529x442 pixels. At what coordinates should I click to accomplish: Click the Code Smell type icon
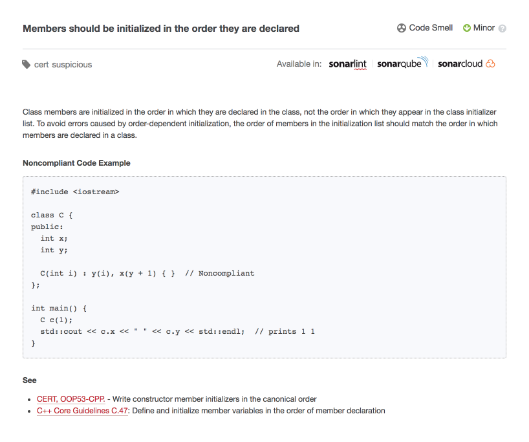click(x=401, y=28)
